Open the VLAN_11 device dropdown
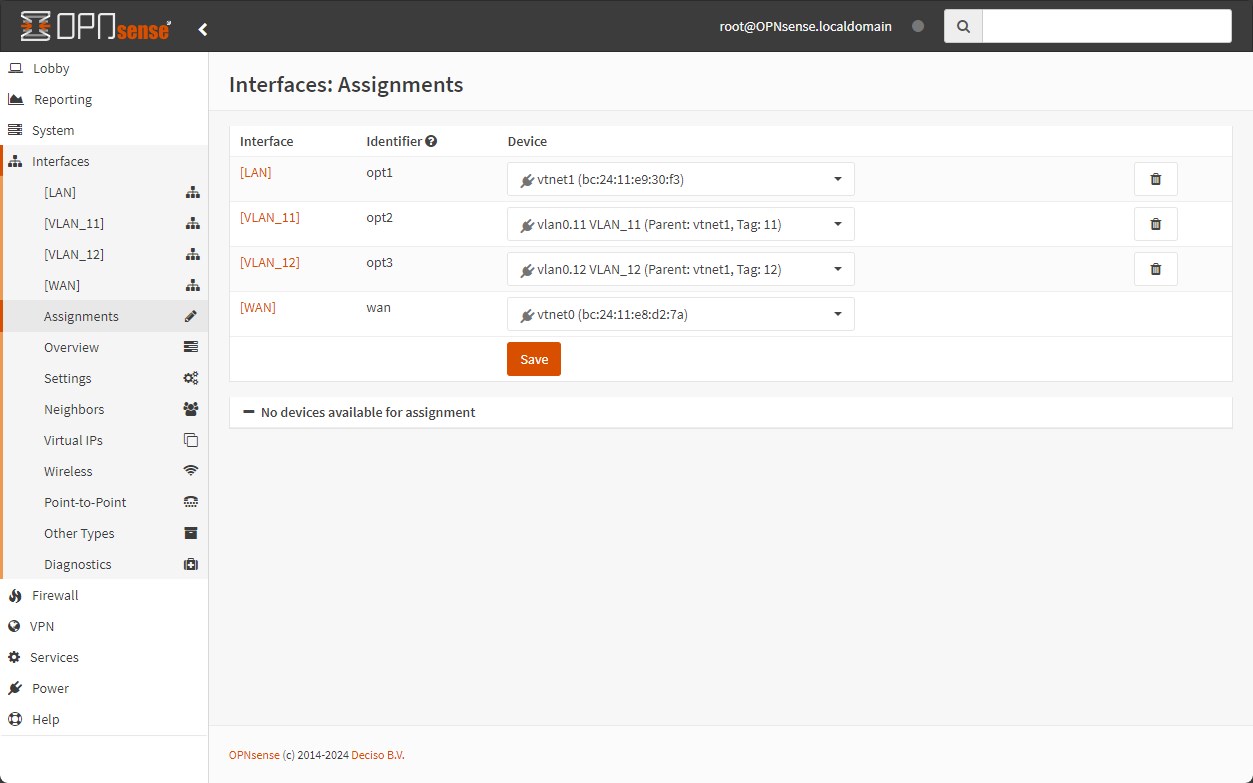 (680, 224)
